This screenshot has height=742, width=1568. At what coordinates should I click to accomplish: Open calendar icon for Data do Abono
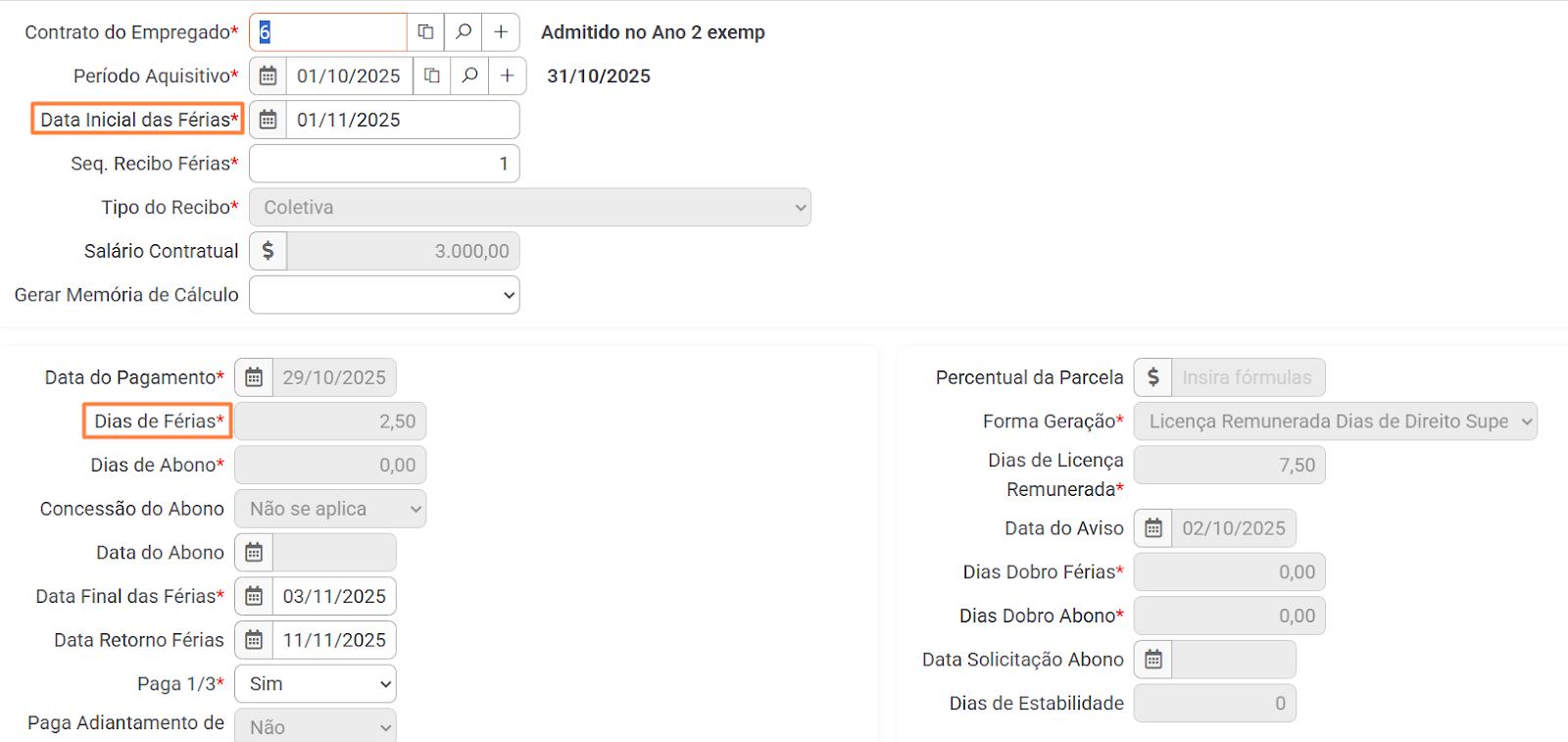[x=254, y=553]
